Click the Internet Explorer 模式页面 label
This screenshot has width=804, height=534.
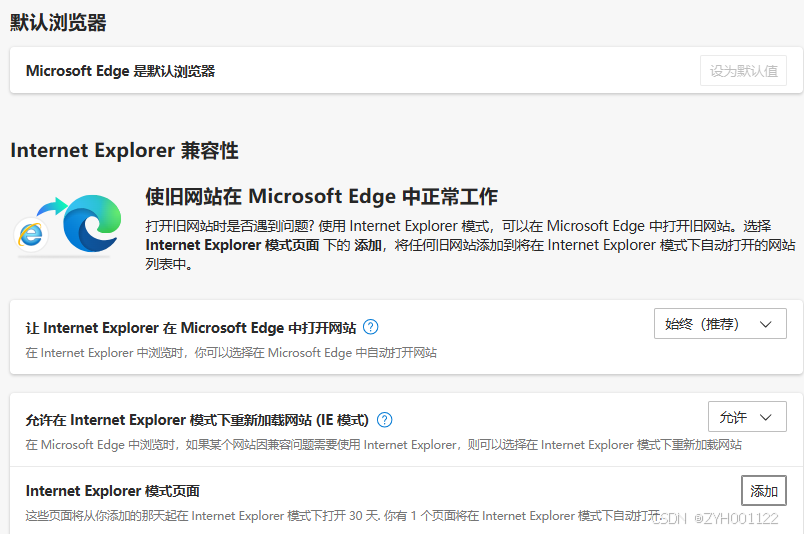(x=112, y=491)
